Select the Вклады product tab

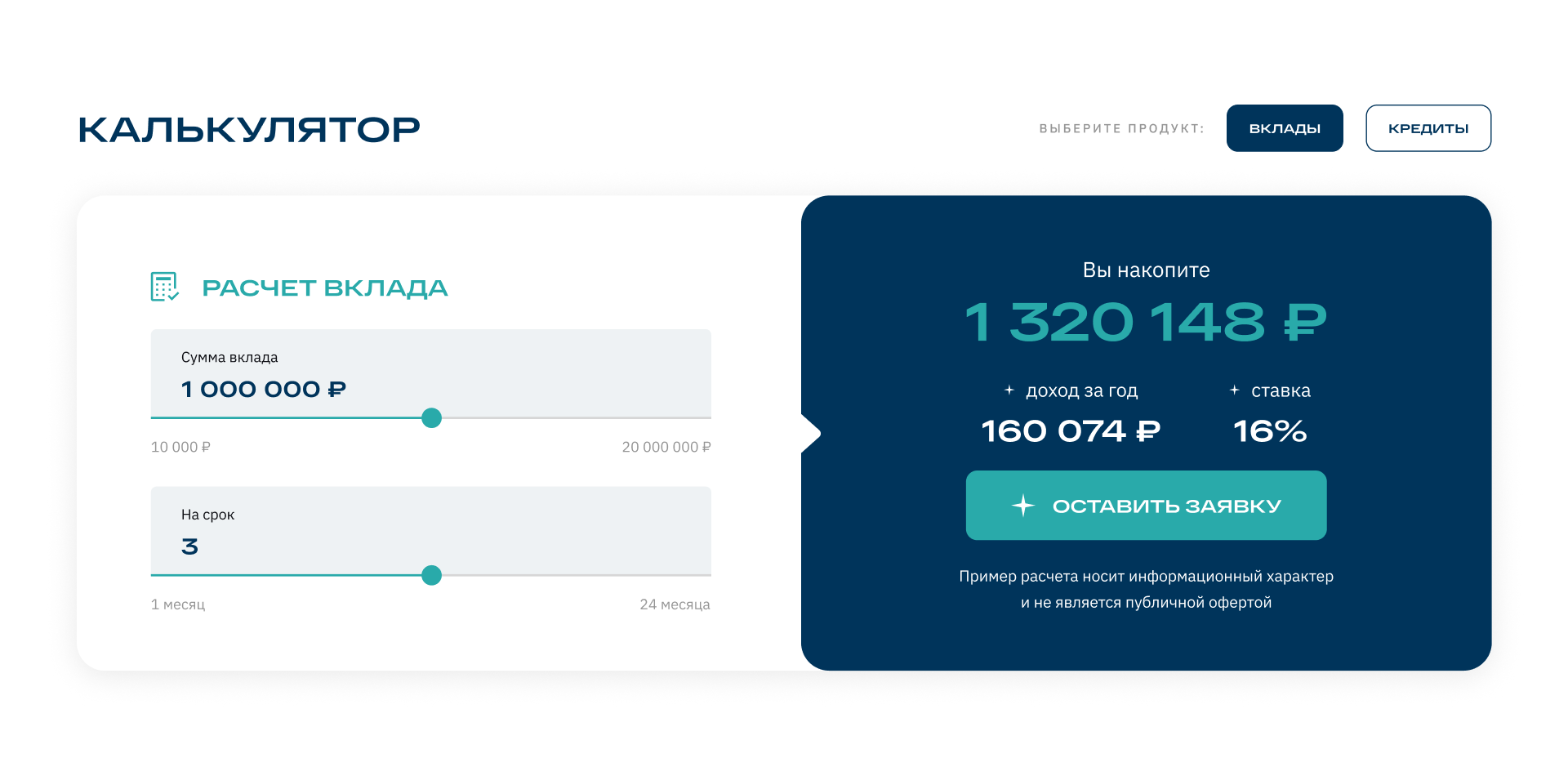click(x=1284, y=128)
